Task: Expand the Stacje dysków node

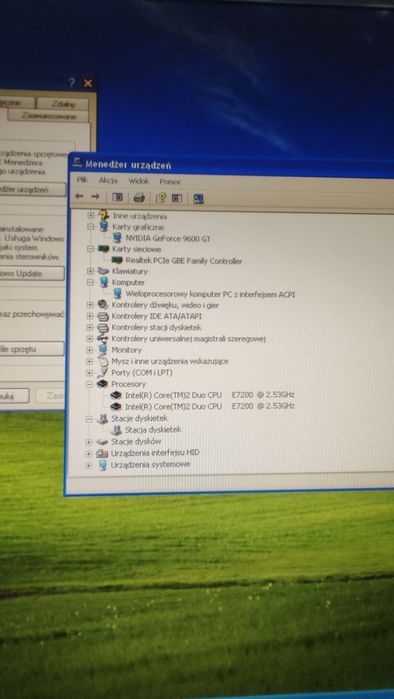Action: 89,442
